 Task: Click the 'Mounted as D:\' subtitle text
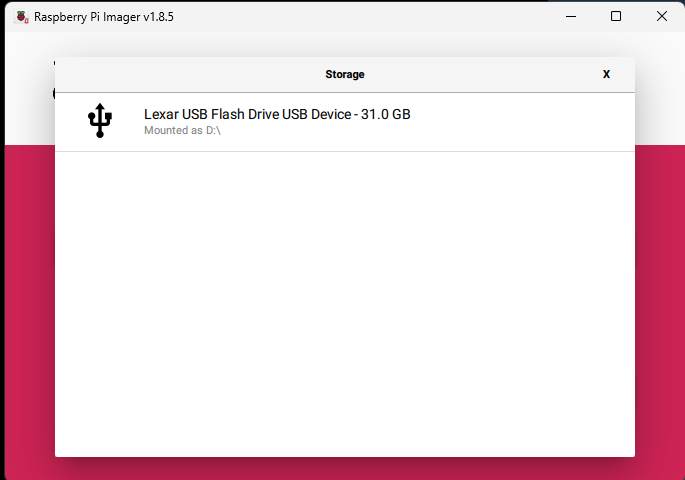tap(182, 131)
